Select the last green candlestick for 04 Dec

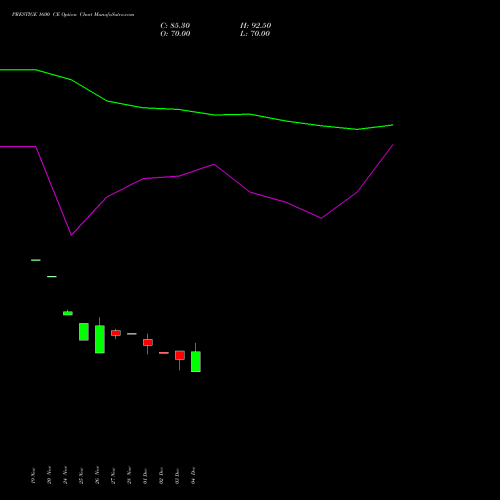(196, 362)
